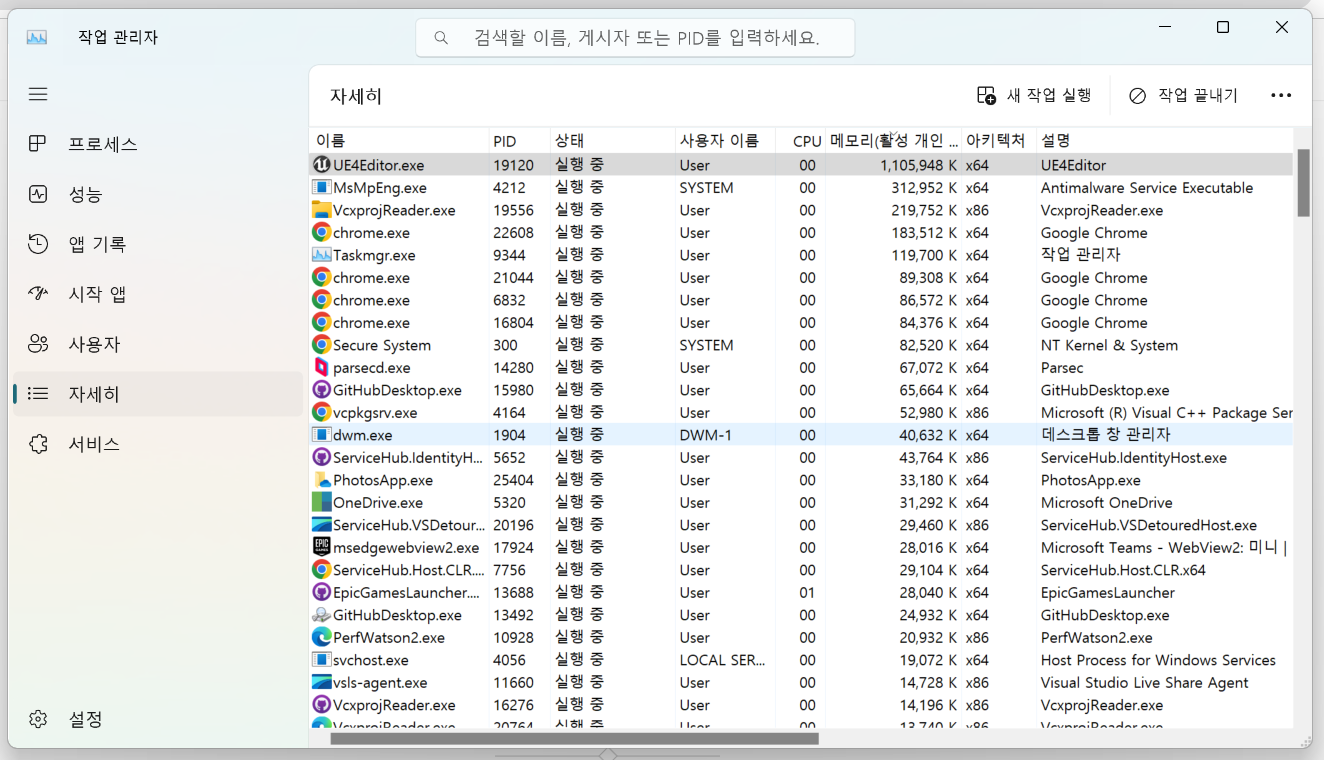Viewport: 1324px width, 760px height.
Task: Click the DWM-1 user name cell
Action: pyautogui.click(x=706, y=435)
